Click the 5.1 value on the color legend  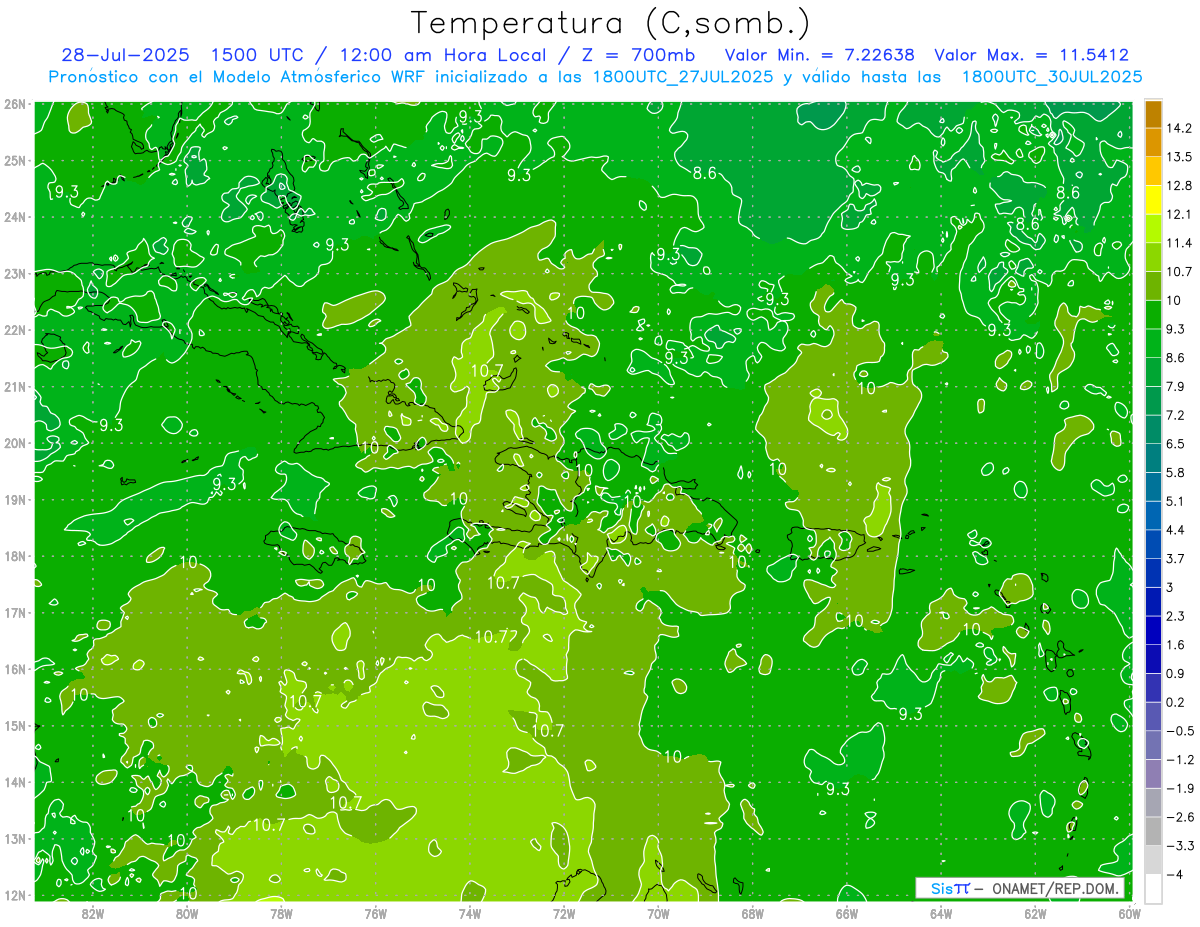pos(1176,501)
